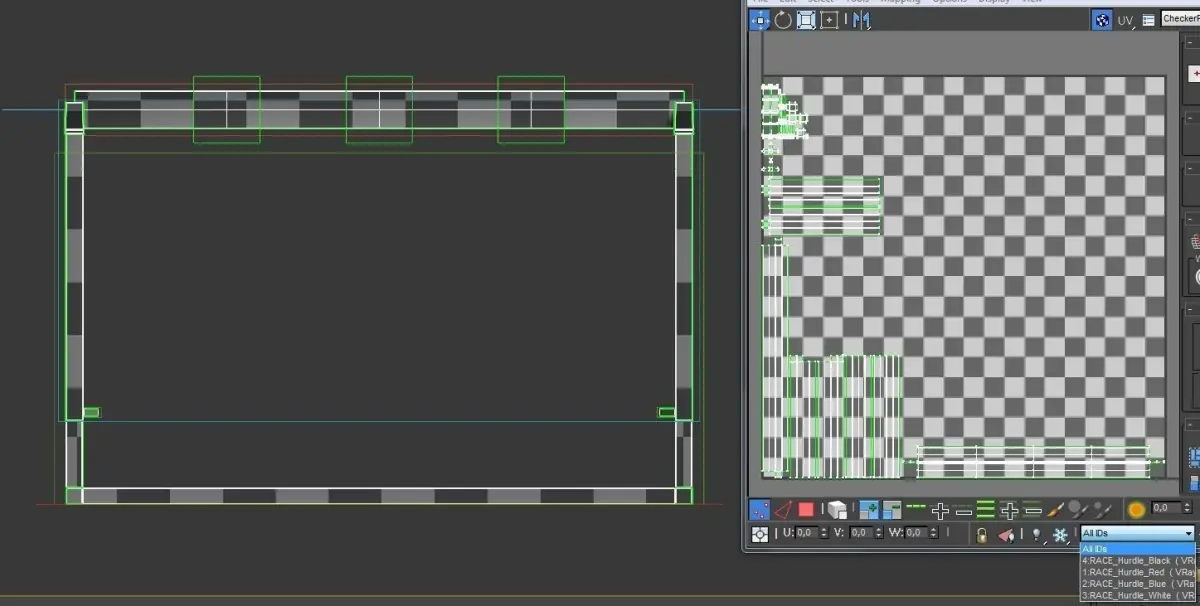The width and height of the screenshot is (1200, 606).
Task: Click the Mirror Horizontal tool
Action: (861, 20)
